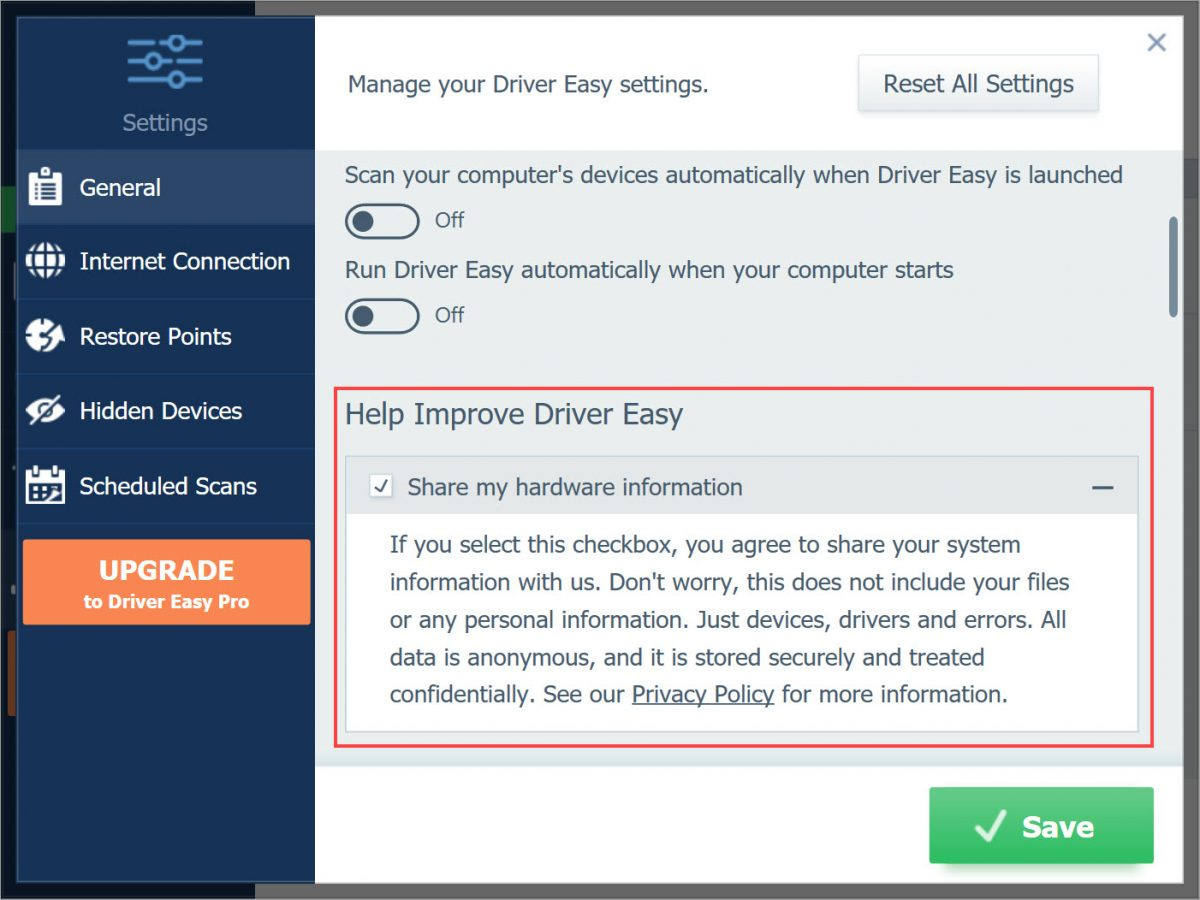Click the General clipboard icon
The height and width of the screenshot is (900, 1200).
(x=45, y=187)
